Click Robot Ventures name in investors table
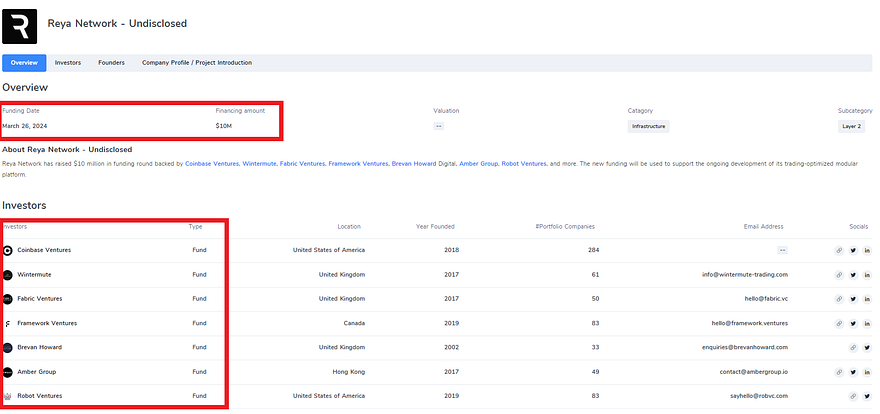Viewport: 880px width, 414px height. [40, 396]
